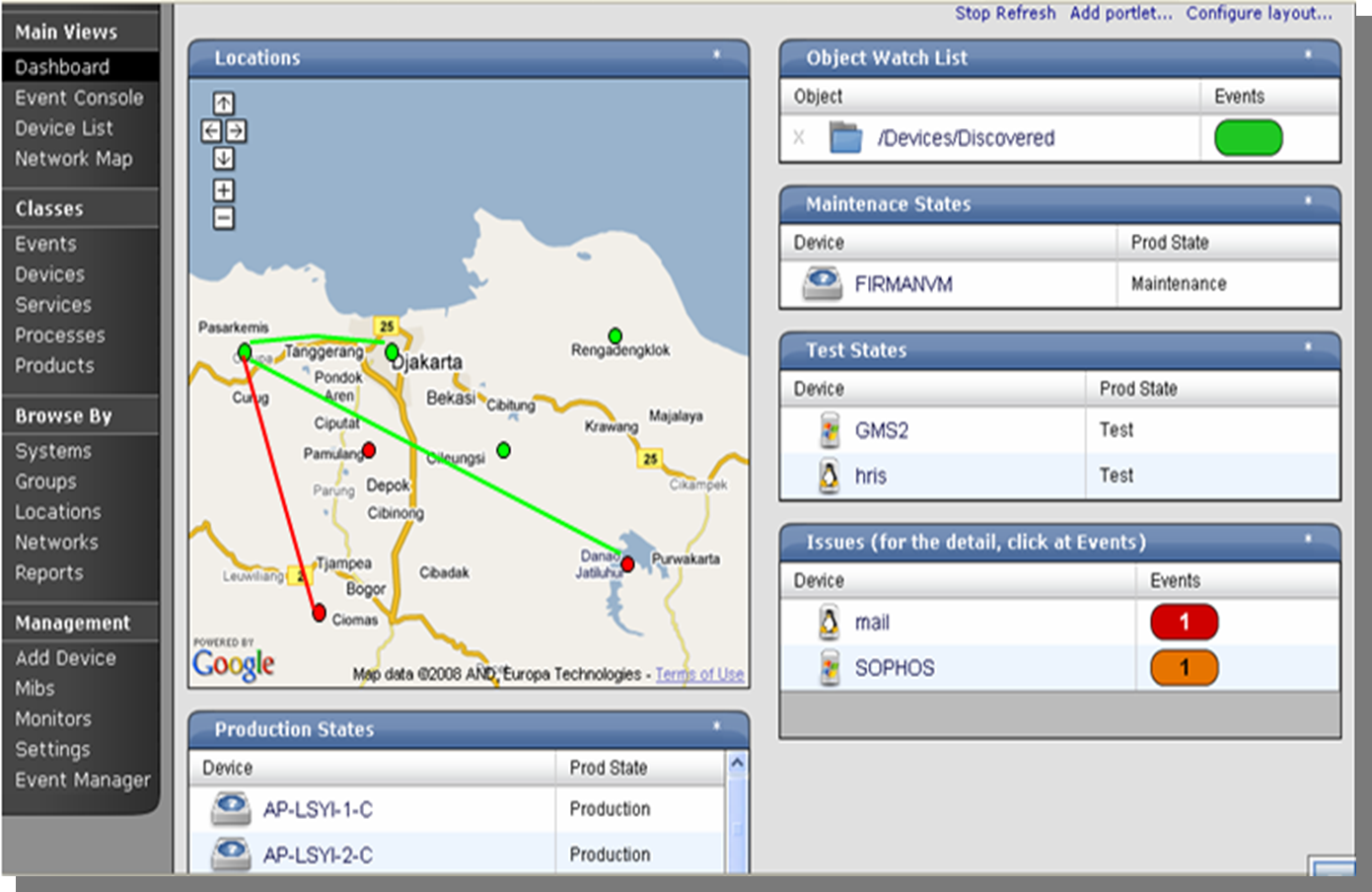Screen dimensions: 1372x892
Task: Collapse the Locations portlet
Action: [x=717, y=55]
